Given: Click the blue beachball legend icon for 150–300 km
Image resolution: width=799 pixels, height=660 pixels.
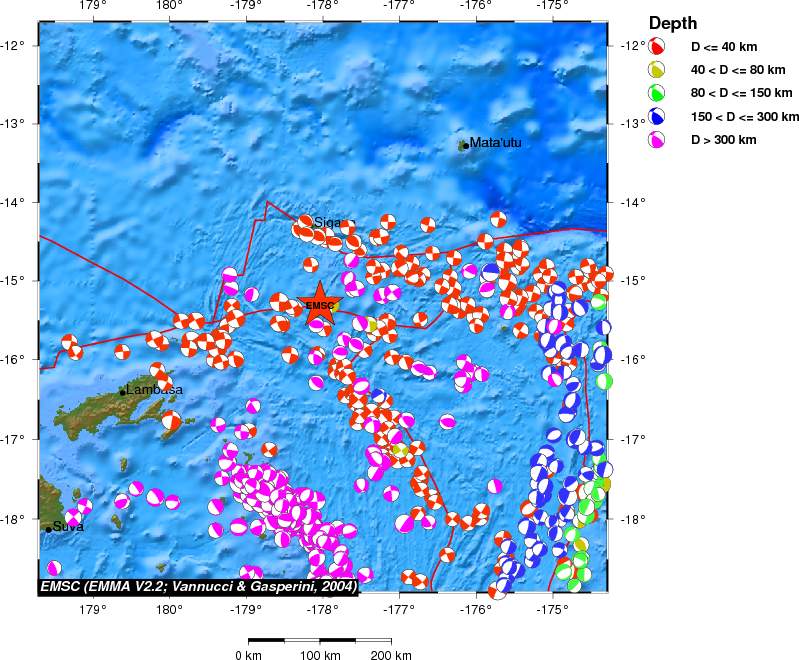Looking at the screenshot, I should [x=656, y=117].
